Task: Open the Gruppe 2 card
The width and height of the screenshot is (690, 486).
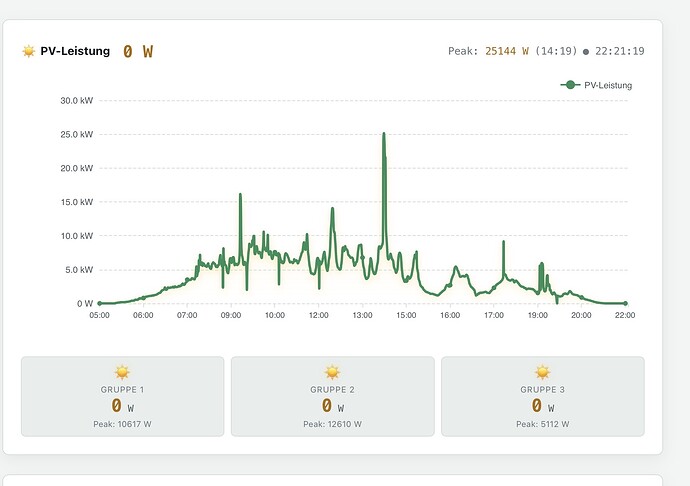Action: coord(333,396)
